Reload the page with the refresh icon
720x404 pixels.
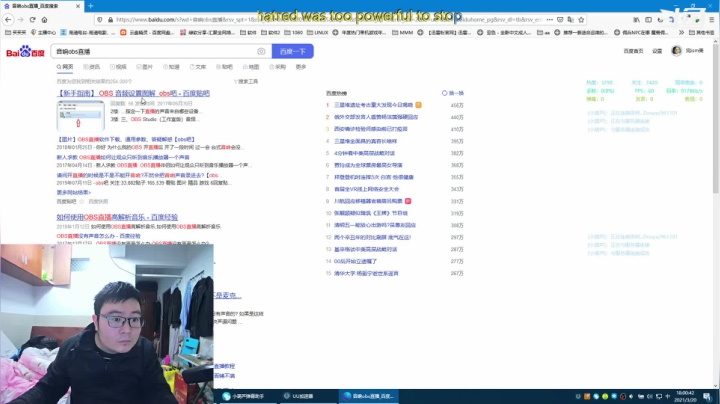(x=33, y=20)
